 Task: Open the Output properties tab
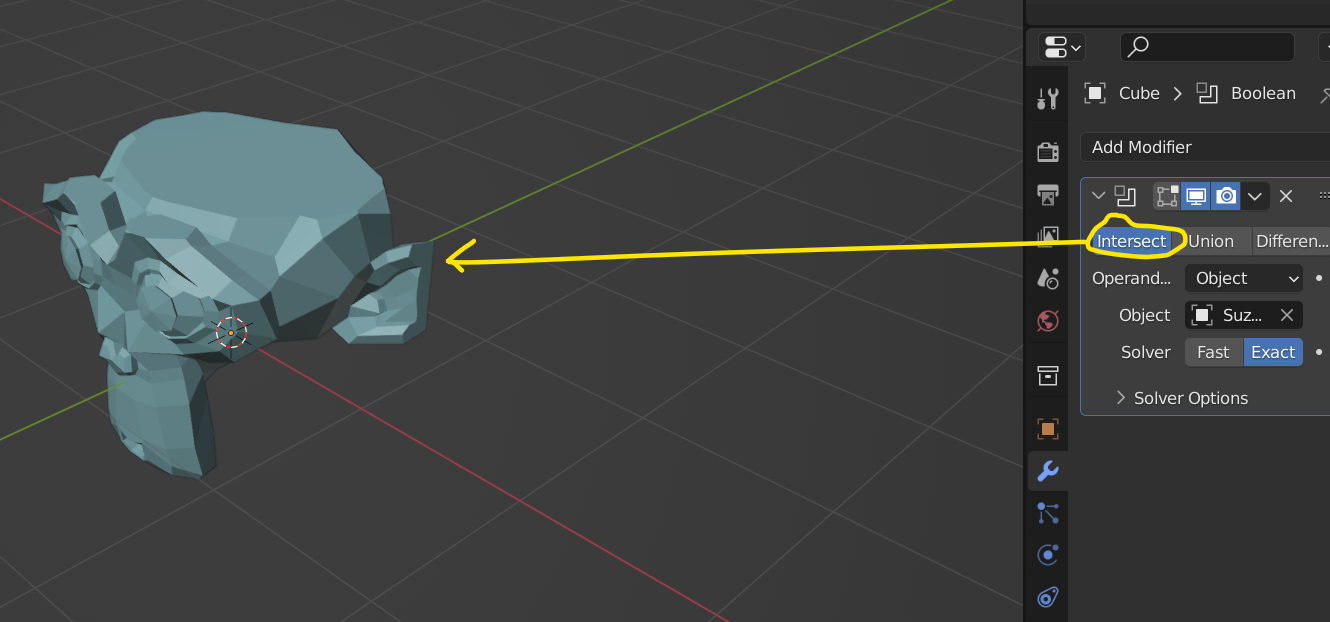pos(1047,194)
